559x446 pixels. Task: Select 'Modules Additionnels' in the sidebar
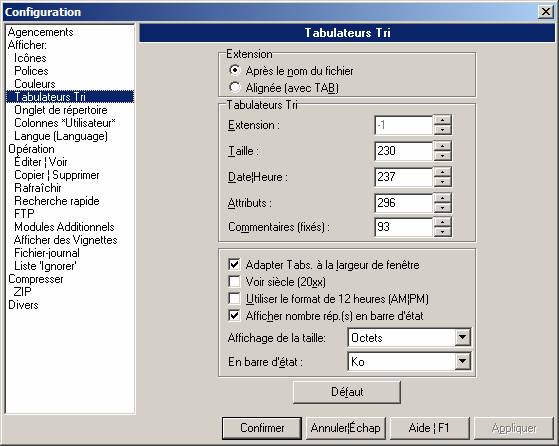(x=64, y=227)
